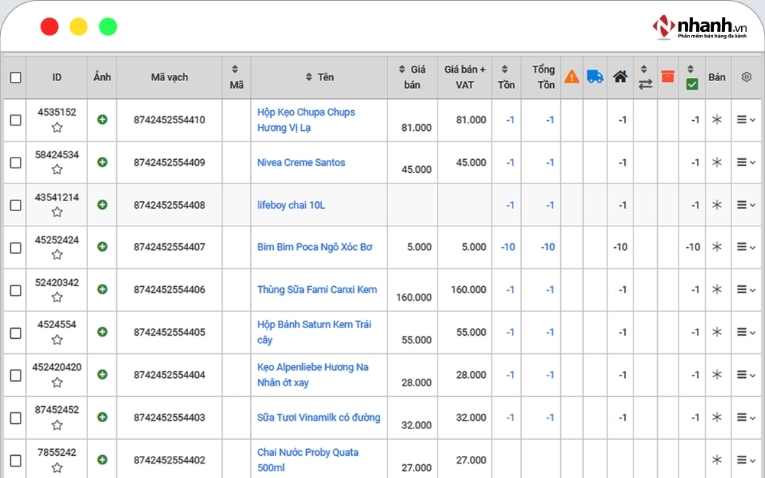Check the box for product 58424534
Image resolution: width=765 pixels, height=478 pixels.
click(x=16, y=162)
